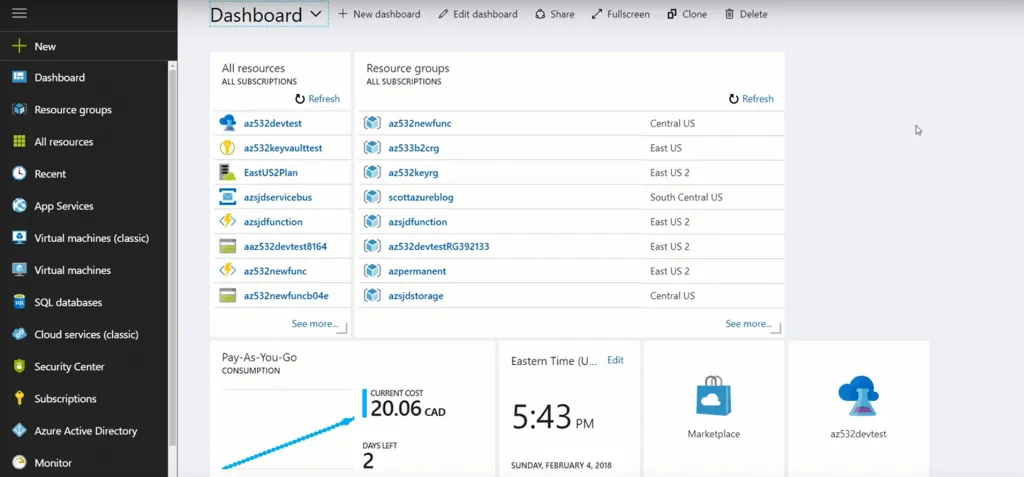
Task: Open Dashboard icon in sidebar
Action: coord(20,77)
